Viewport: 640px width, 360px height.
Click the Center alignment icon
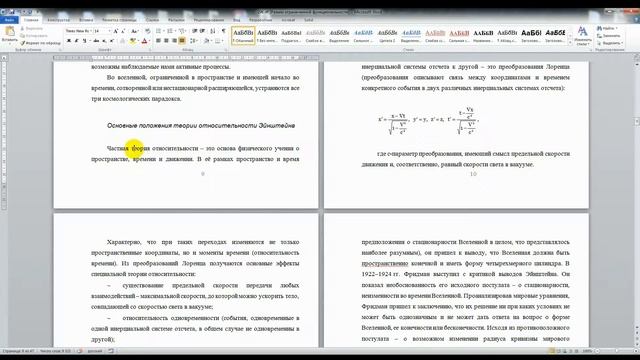pos(166,41)
